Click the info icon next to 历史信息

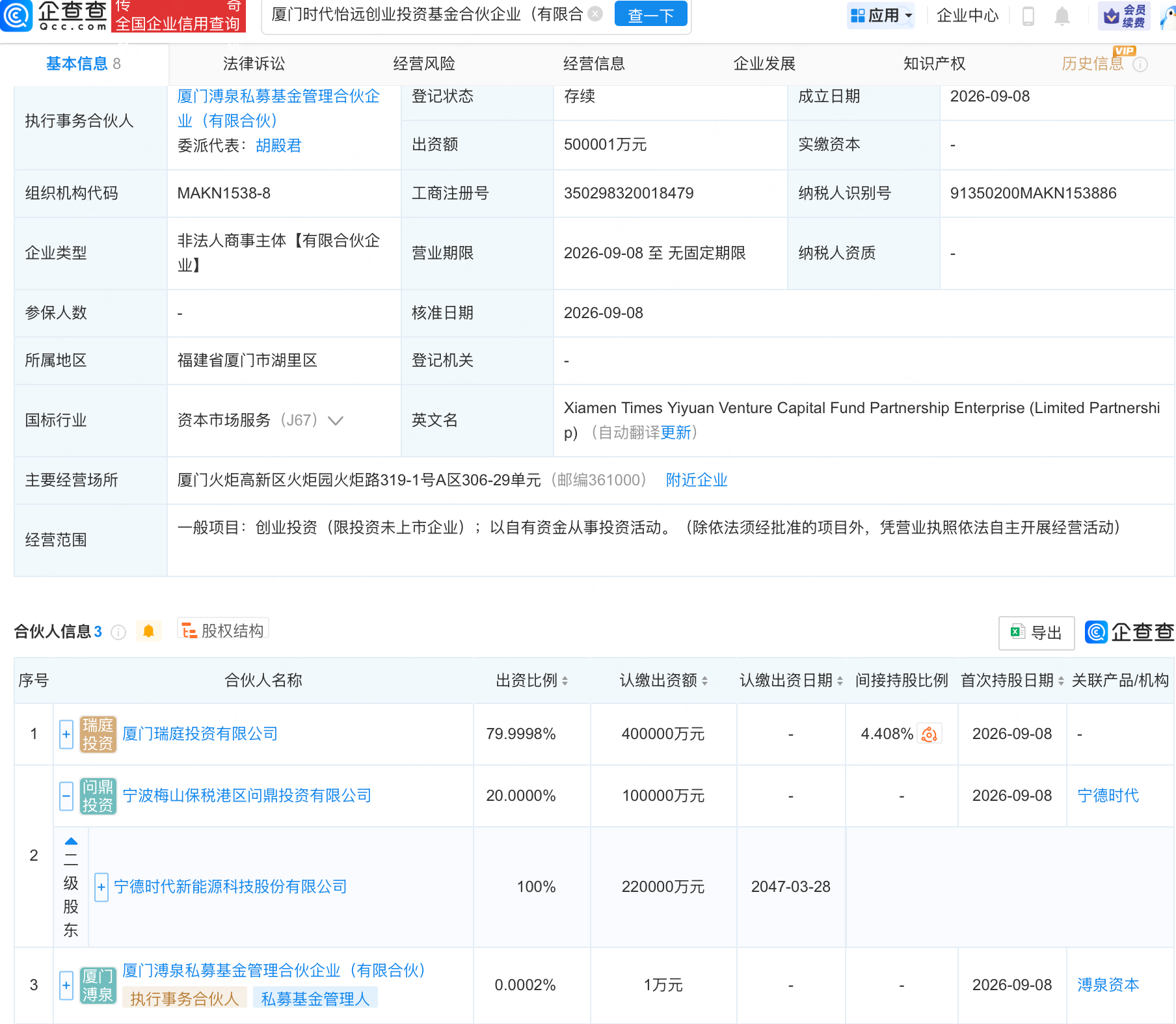[1140, 64]
